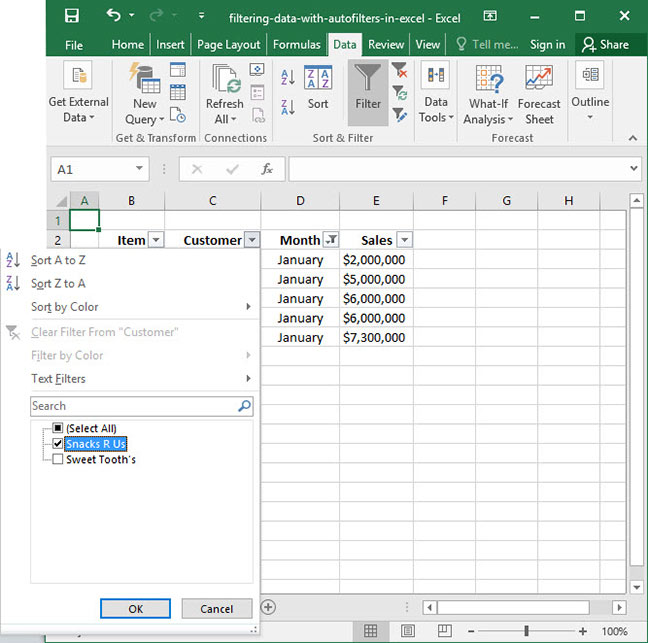Image resolution: width=648 pixels, height=643 pixels.
Task: Click the Reapply filter icon
Action: [400, 93]
